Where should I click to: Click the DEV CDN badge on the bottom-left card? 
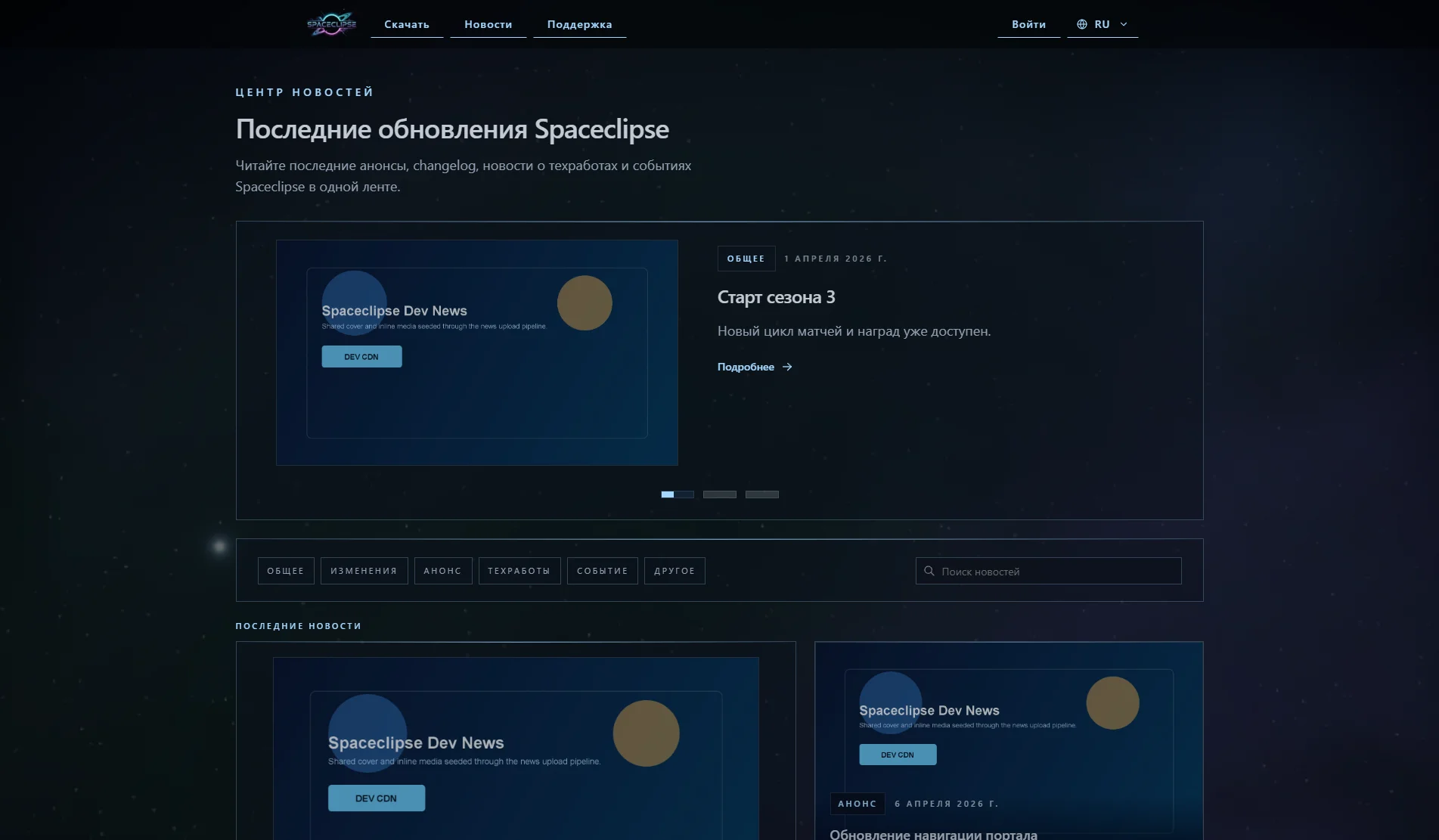[x=377, y=798]
